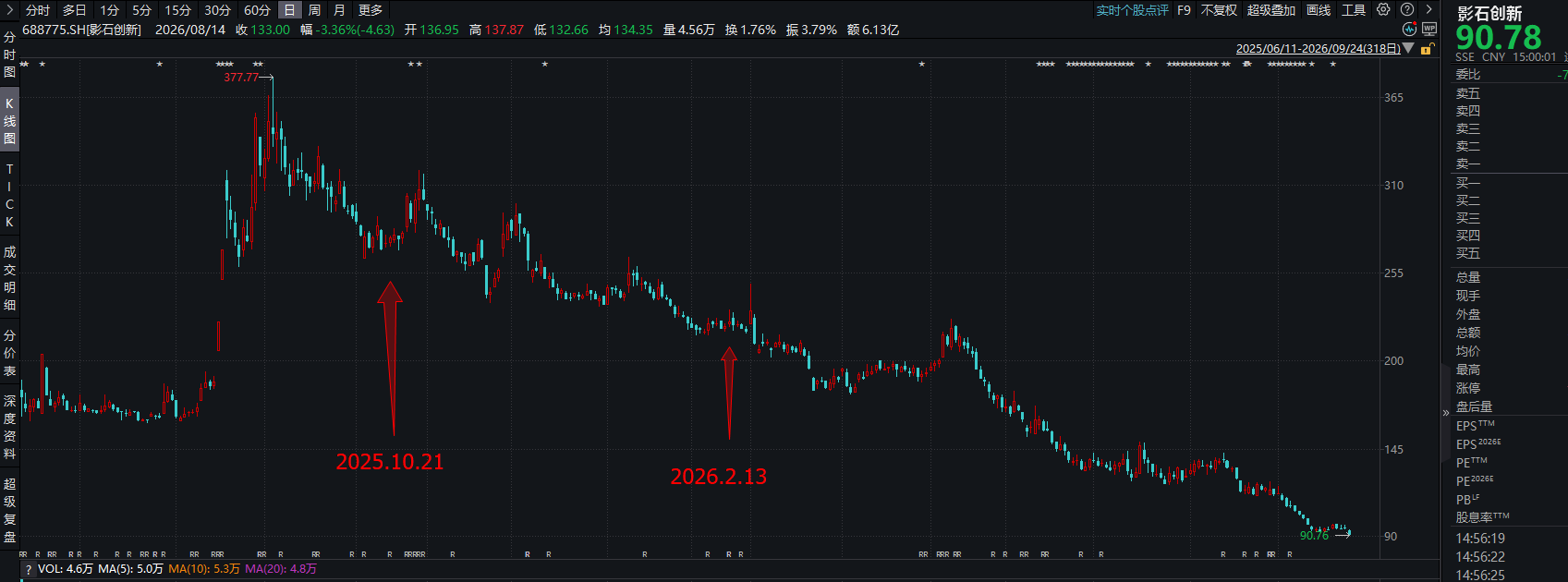The height and width of the screenshot is (582, 1568).
Task: Click the MA(10) volume indicator label
Action: tap(204, 569)
